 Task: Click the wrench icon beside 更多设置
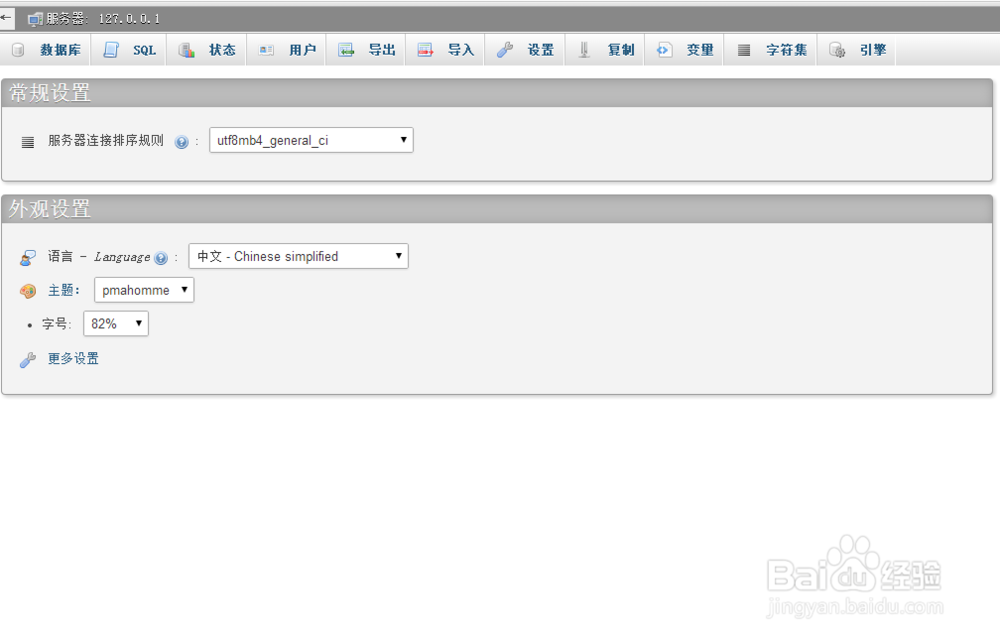[x=27, y=360]
